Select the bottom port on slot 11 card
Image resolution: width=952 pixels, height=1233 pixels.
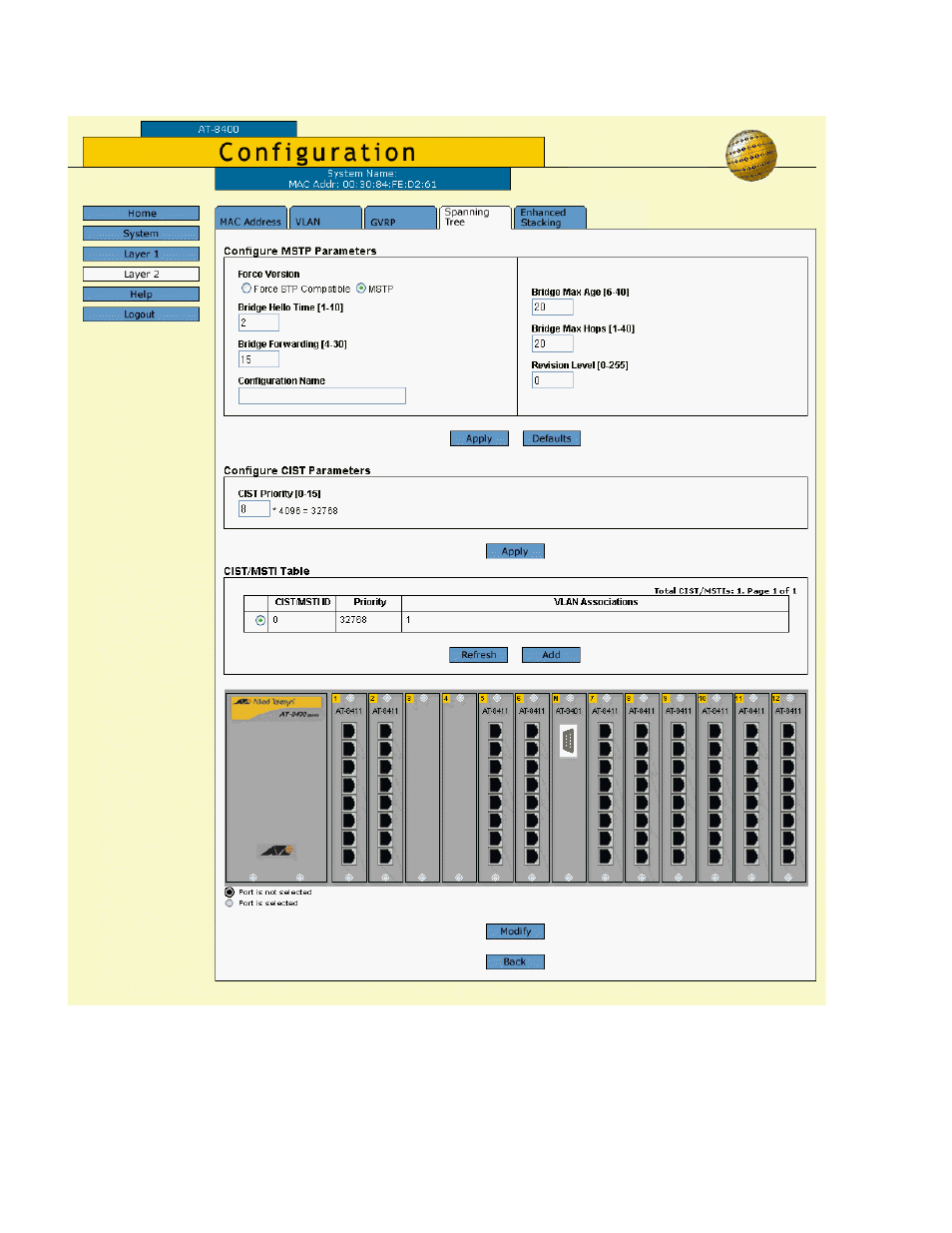tap(751, 857)
